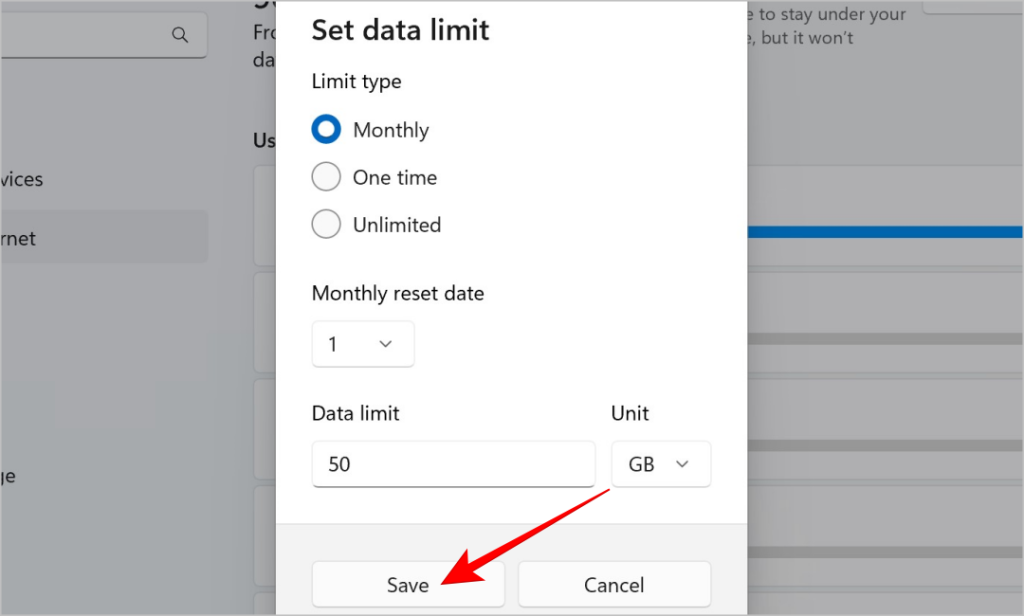Click the Set data limit heading
1024x616 pixels.
(400, 30)
